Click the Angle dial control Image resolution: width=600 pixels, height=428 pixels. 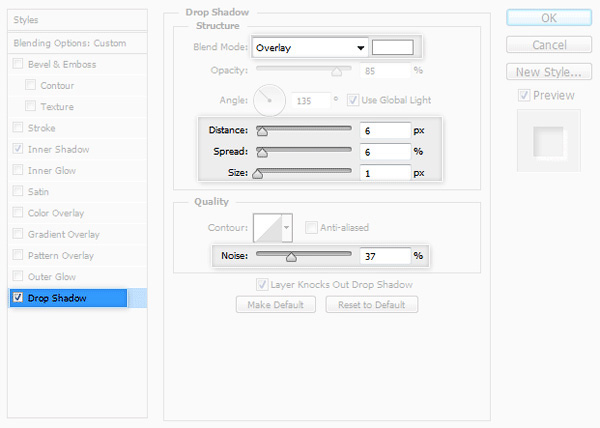click(x=269, y=100)
